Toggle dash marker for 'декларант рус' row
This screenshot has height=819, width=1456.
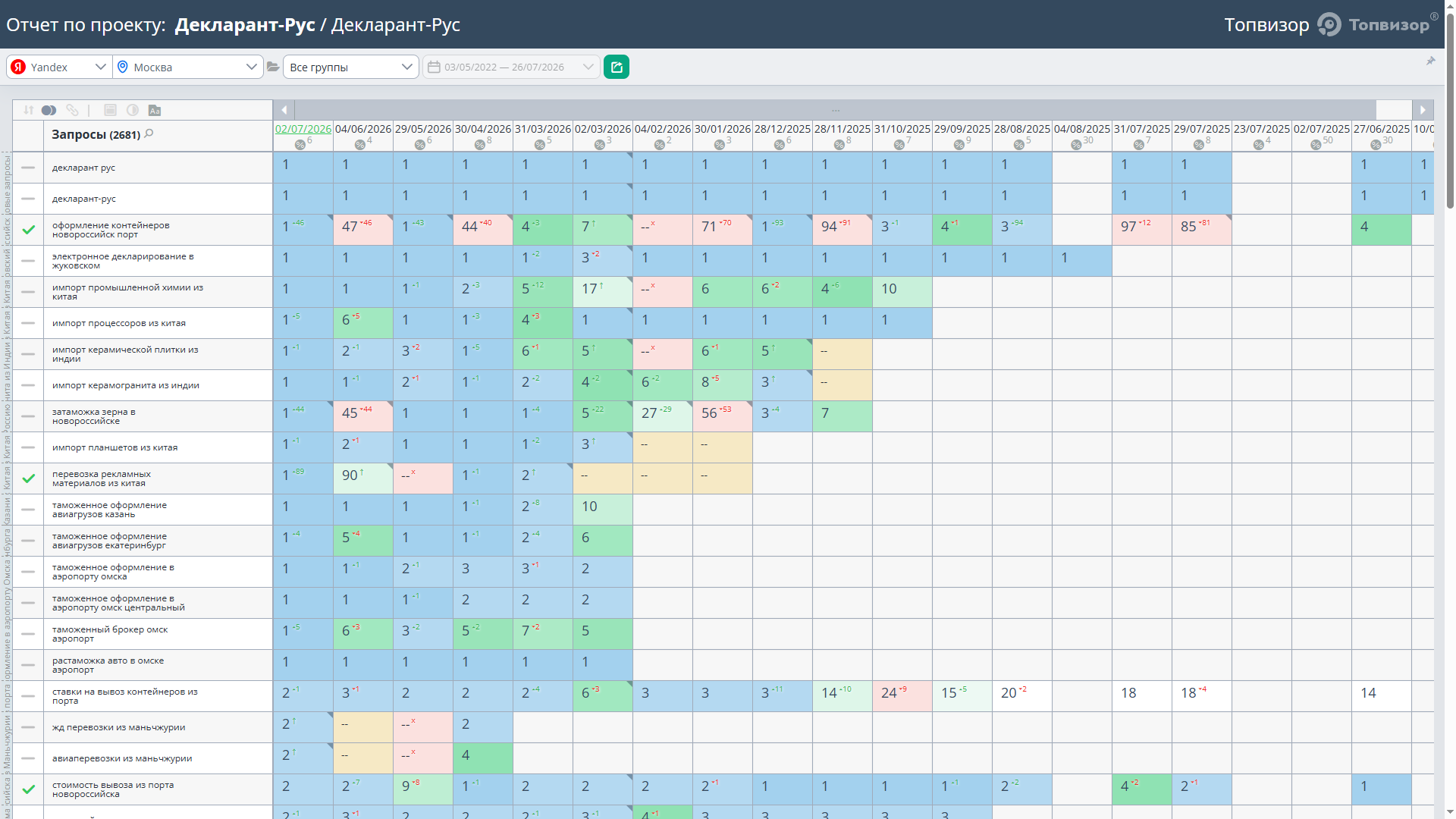point(28,167)
